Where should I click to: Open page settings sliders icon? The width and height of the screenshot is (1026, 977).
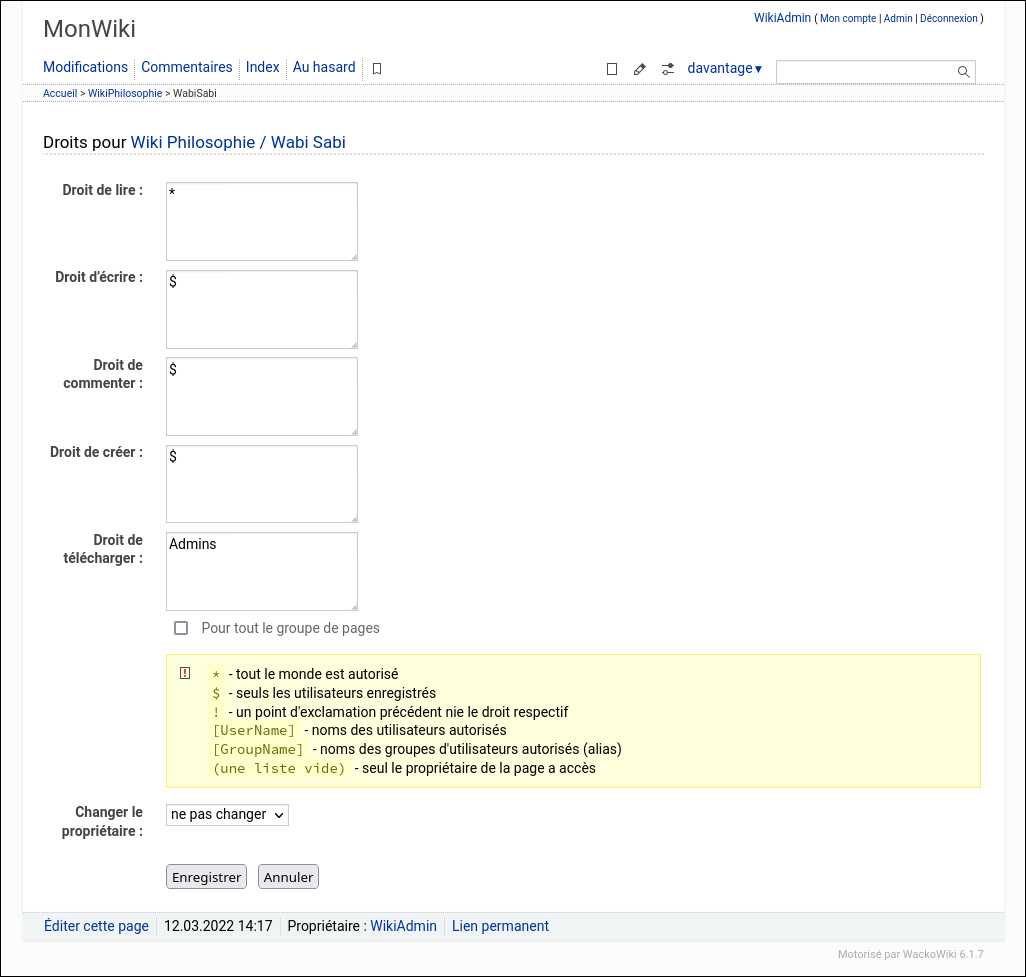point(668,69)
